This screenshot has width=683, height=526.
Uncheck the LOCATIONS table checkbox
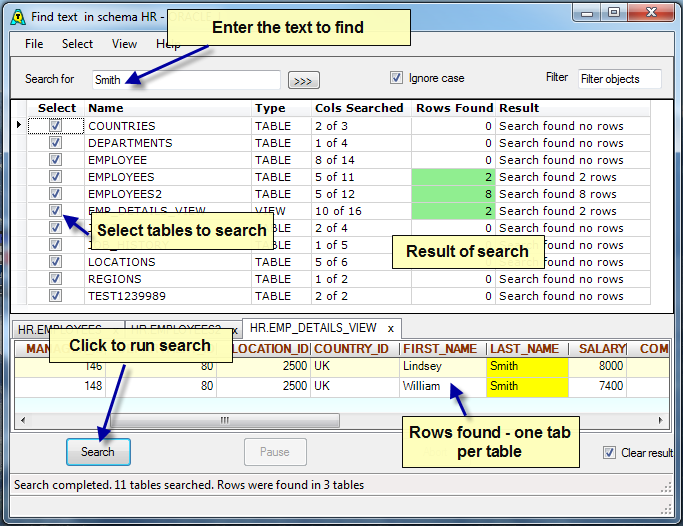(55, 262)
